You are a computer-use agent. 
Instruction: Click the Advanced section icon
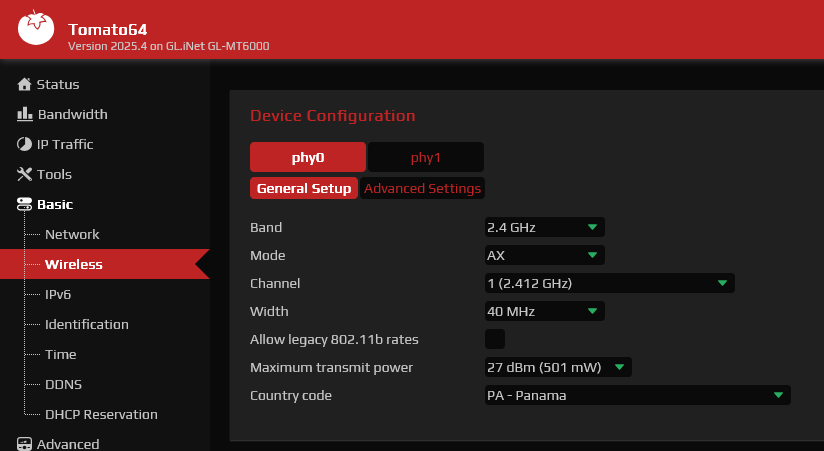(25, 444)
